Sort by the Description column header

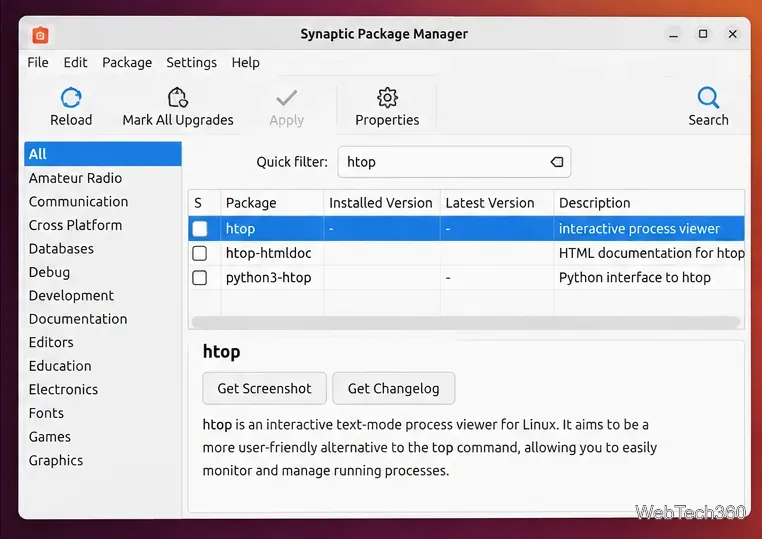[x=649, y=203]
